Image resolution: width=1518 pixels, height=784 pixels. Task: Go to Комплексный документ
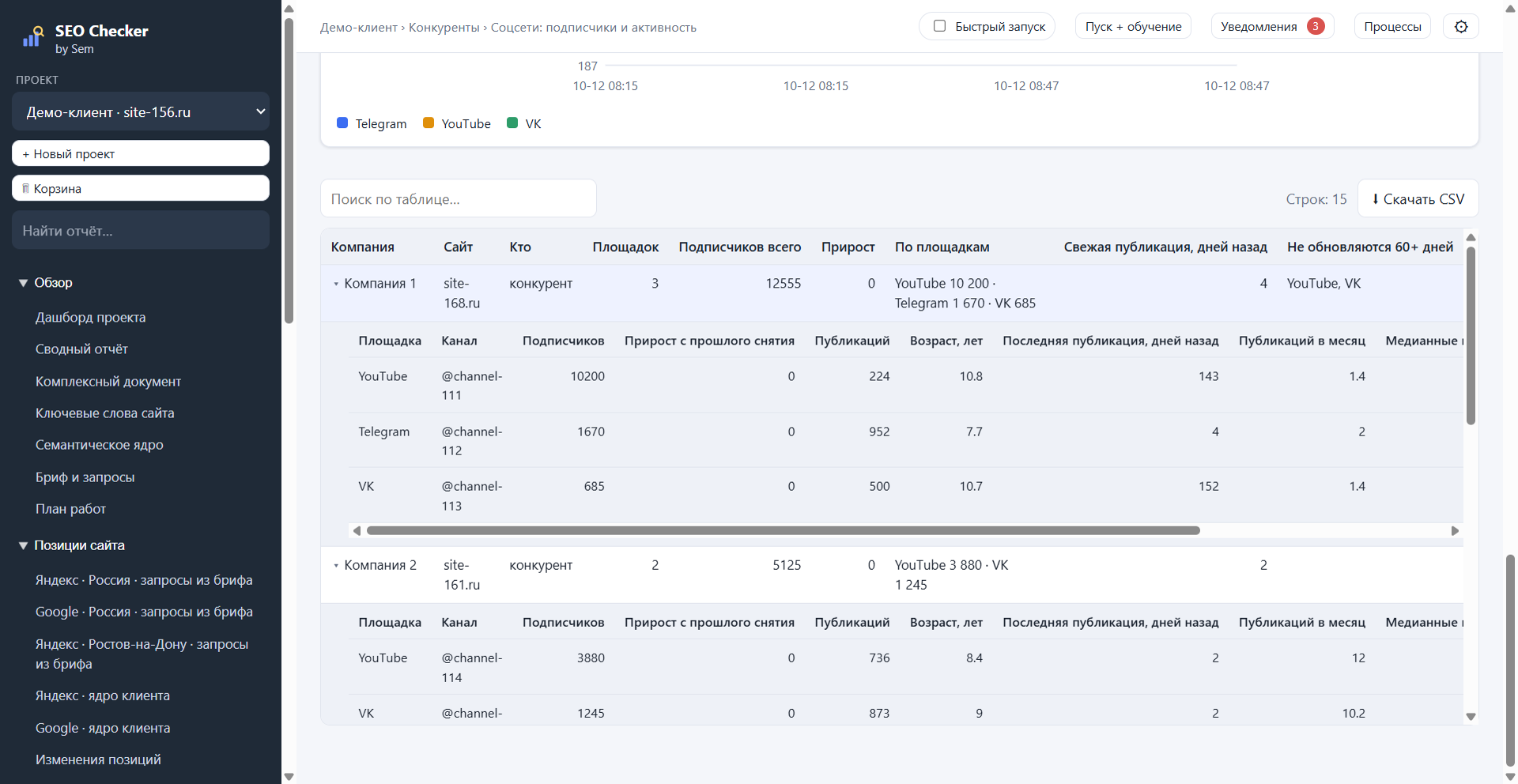point(108,382)
